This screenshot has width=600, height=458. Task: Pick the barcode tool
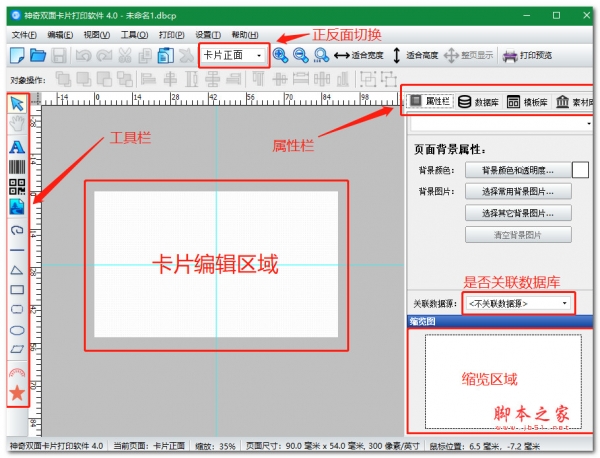coord(17,166)
